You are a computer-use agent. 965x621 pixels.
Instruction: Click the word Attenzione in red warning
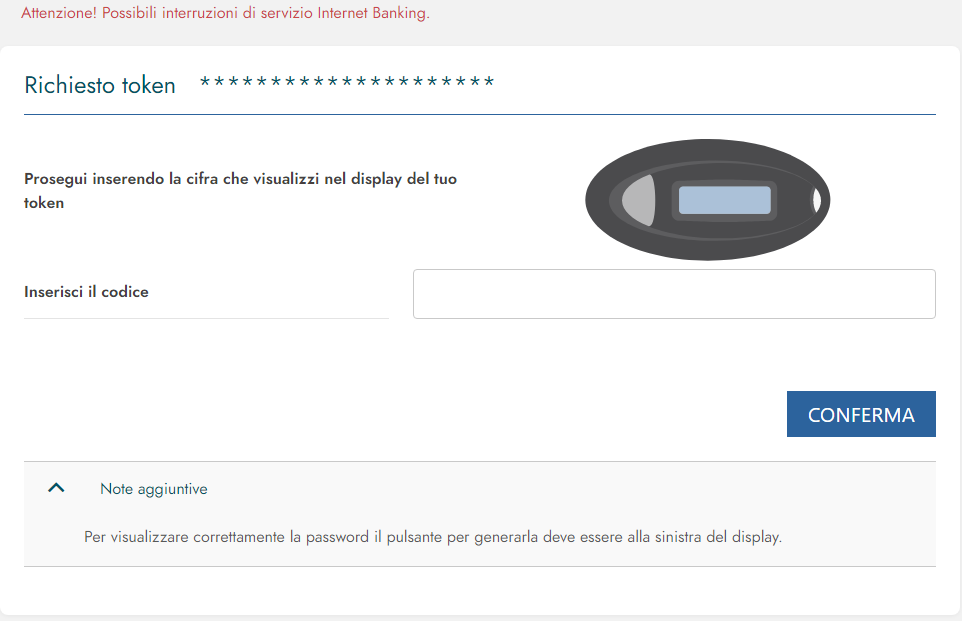[x=59, y=13]
